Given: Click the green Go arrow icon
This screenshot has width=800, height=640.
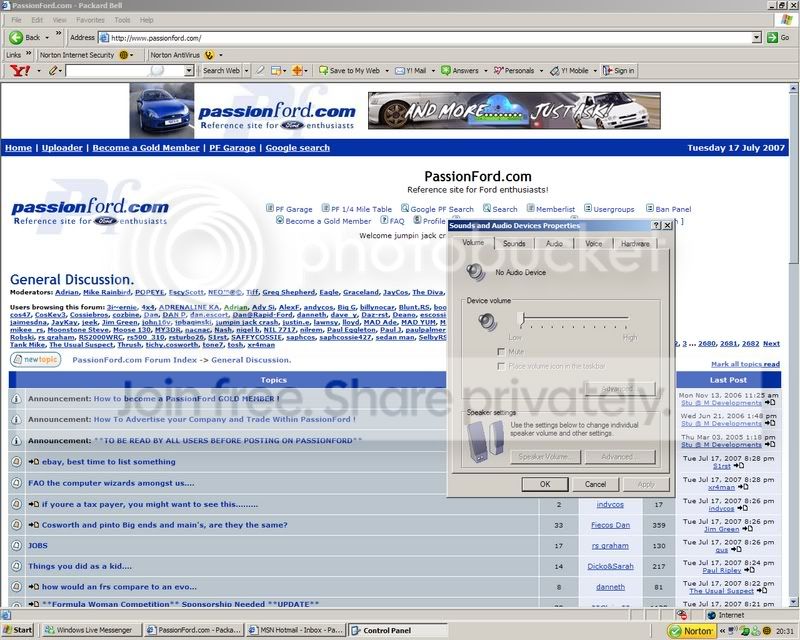Looking at the screenshot, I should 772,37.
